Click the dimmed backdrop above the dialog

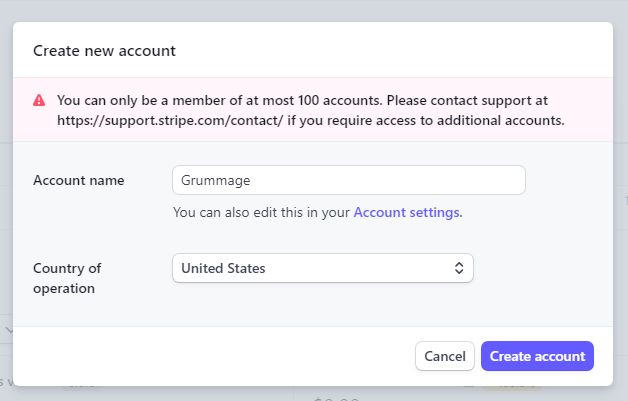tap(314, 10)
